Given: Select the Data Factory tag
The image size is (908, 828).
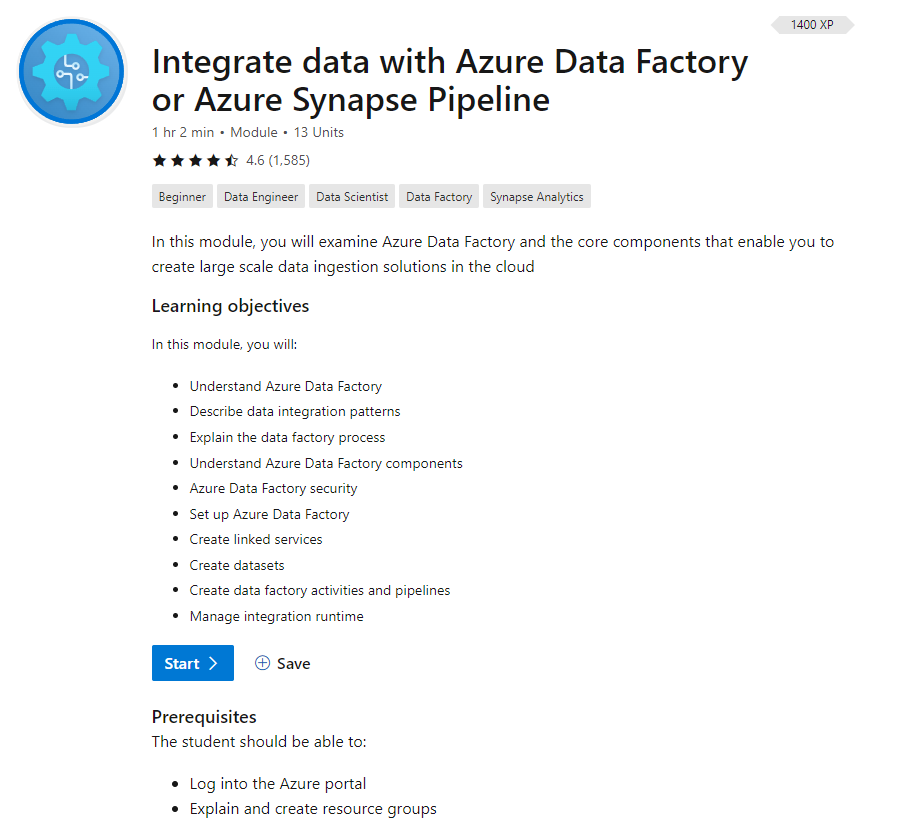Looking at the screenshot, I should [438, 196].
